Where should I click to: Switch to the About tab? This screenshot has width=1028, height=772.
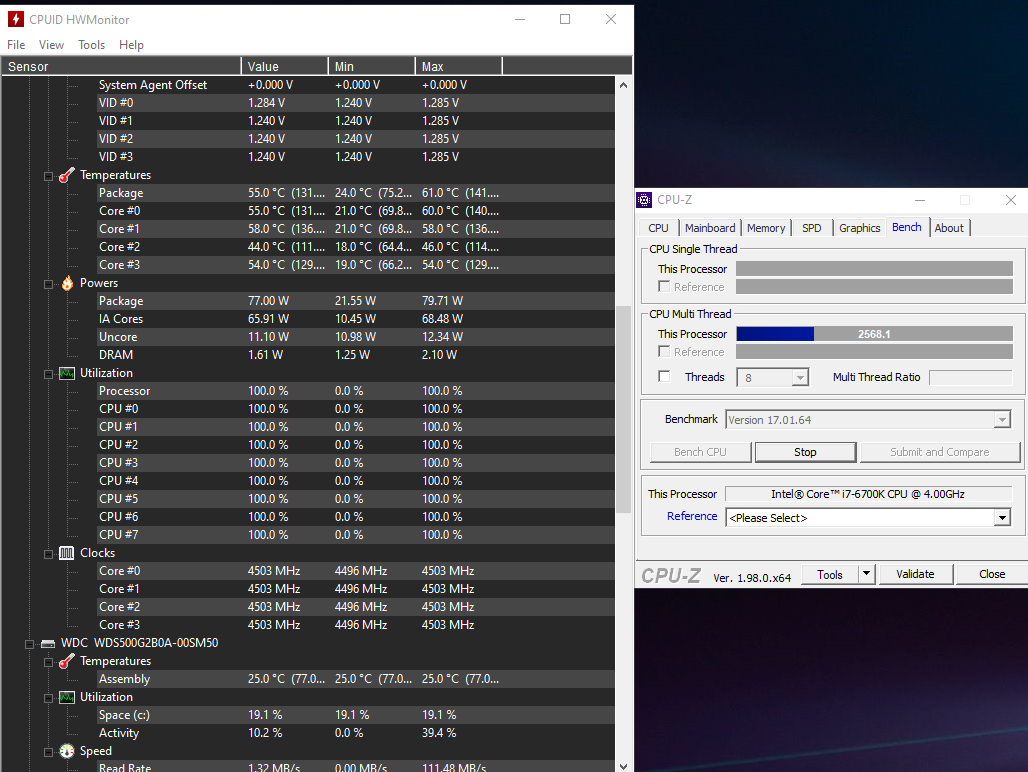click(949, 228)
